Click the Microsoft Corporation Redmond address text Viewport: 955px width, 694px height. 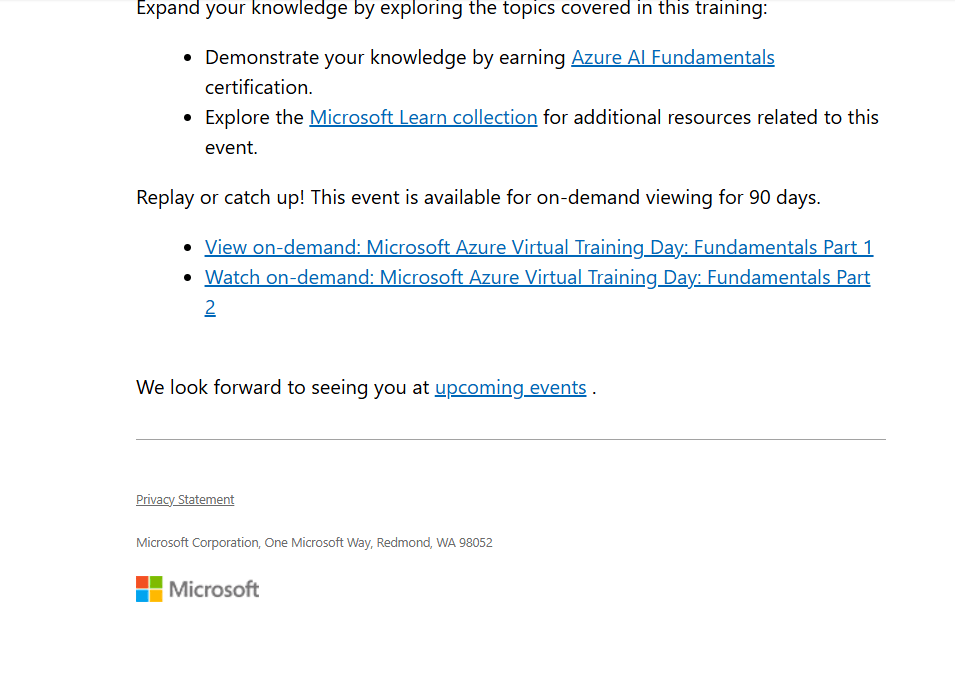[314, 542]
